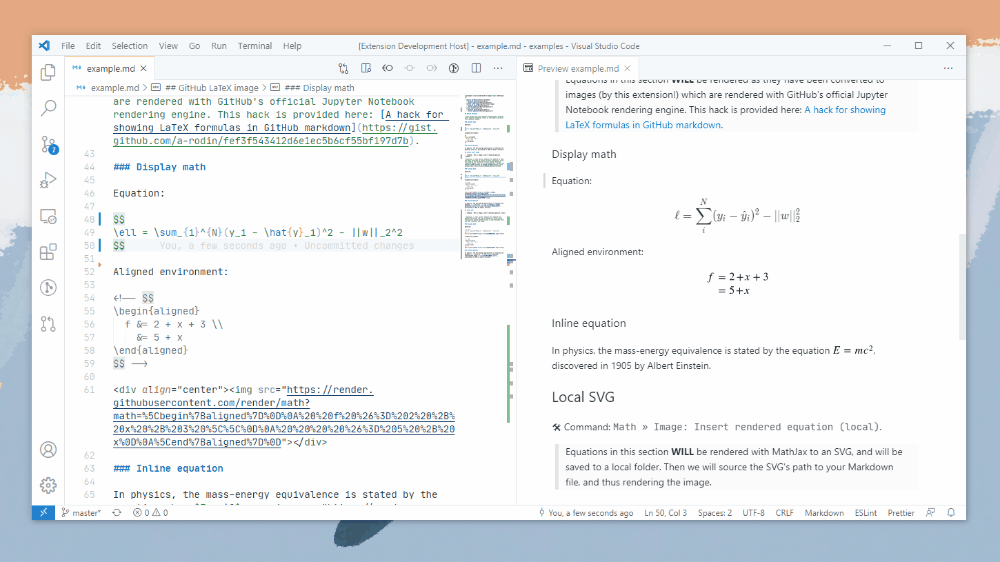
Task: Open the Manage gear menu
Action: tap(48, 485)
